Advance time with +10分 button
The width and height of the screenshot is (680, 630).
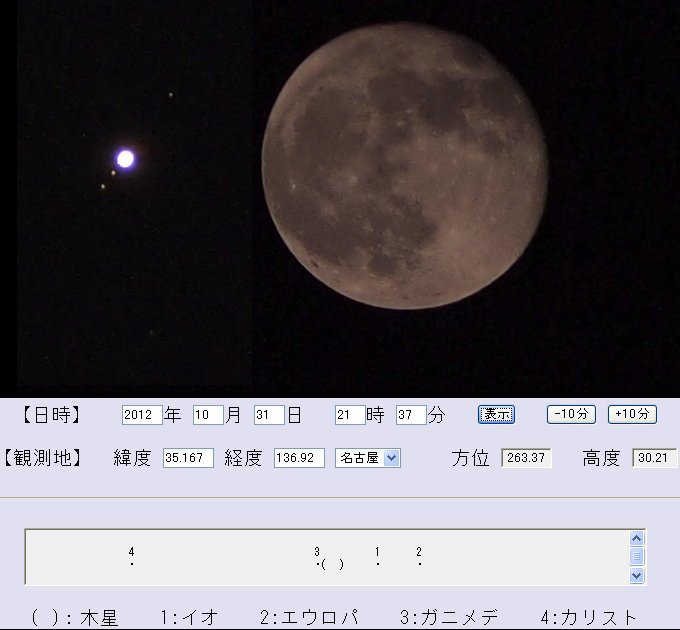click(x=632, y=414)
